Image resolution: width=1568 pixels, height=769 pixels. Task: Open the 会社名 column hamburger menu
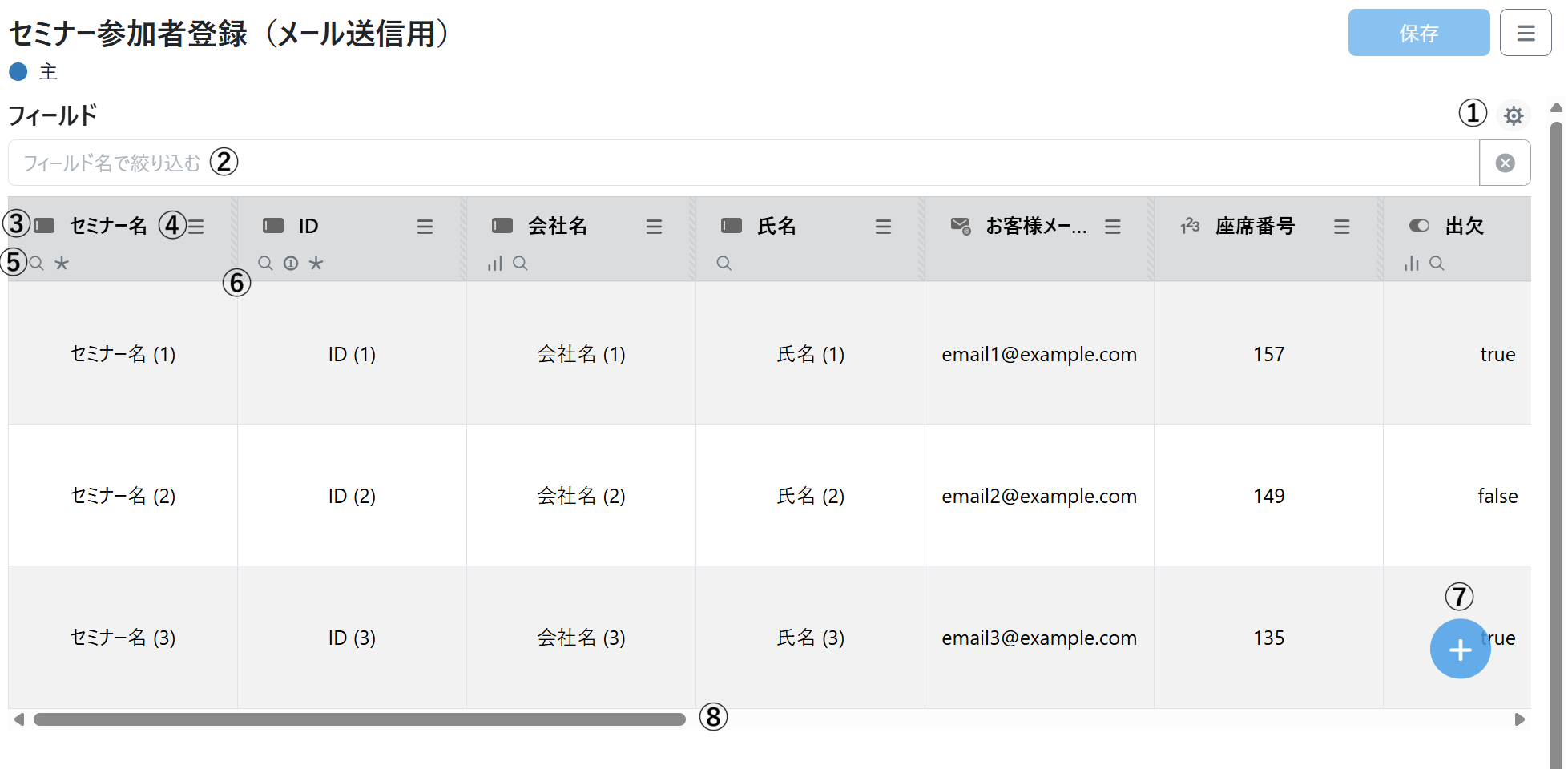654,227
